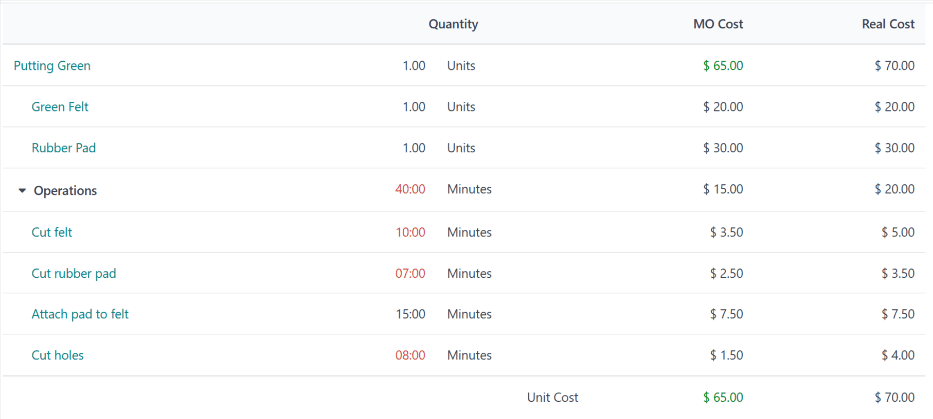Viewport: 933px width, 419px height.
Task: Click Putting Green's green $ 65.00 MO cost
Action: pos(722,66)
